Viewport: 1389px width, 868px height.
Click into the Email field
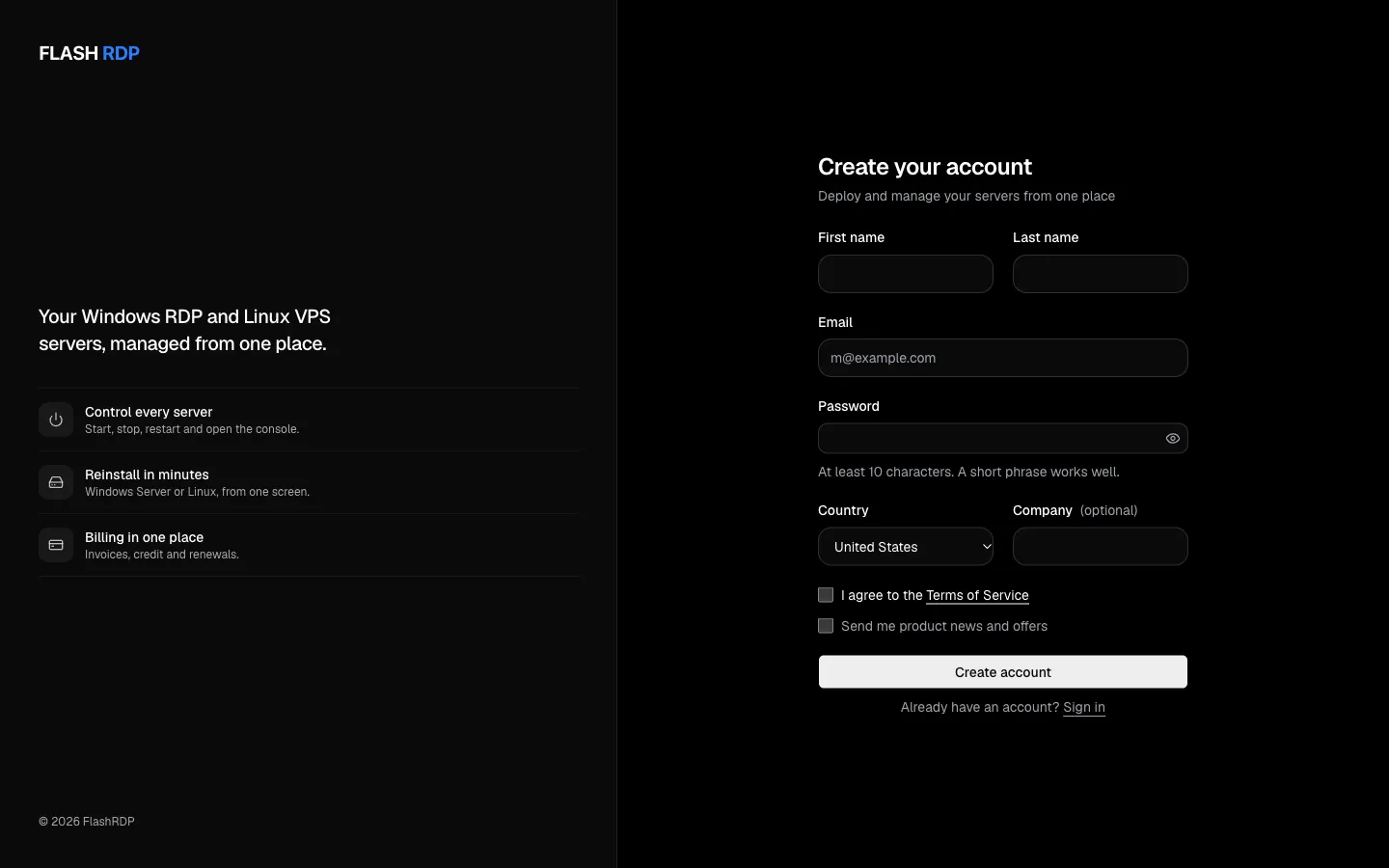coord(1003,358)
